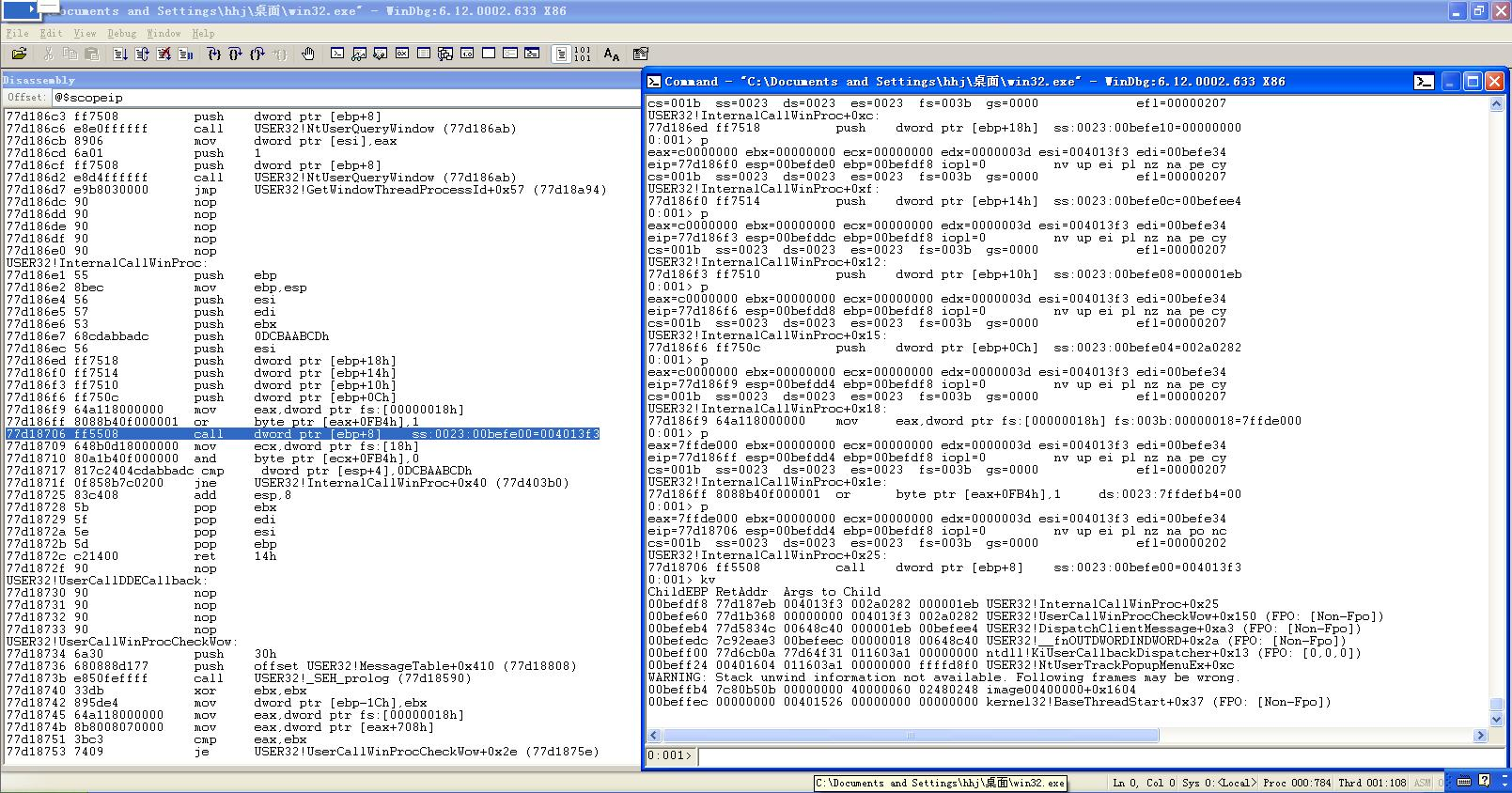Screen dimensions: 1512x793
Task: Toggle Source Mode On toolbar button
Action: (x=561, y=54)
